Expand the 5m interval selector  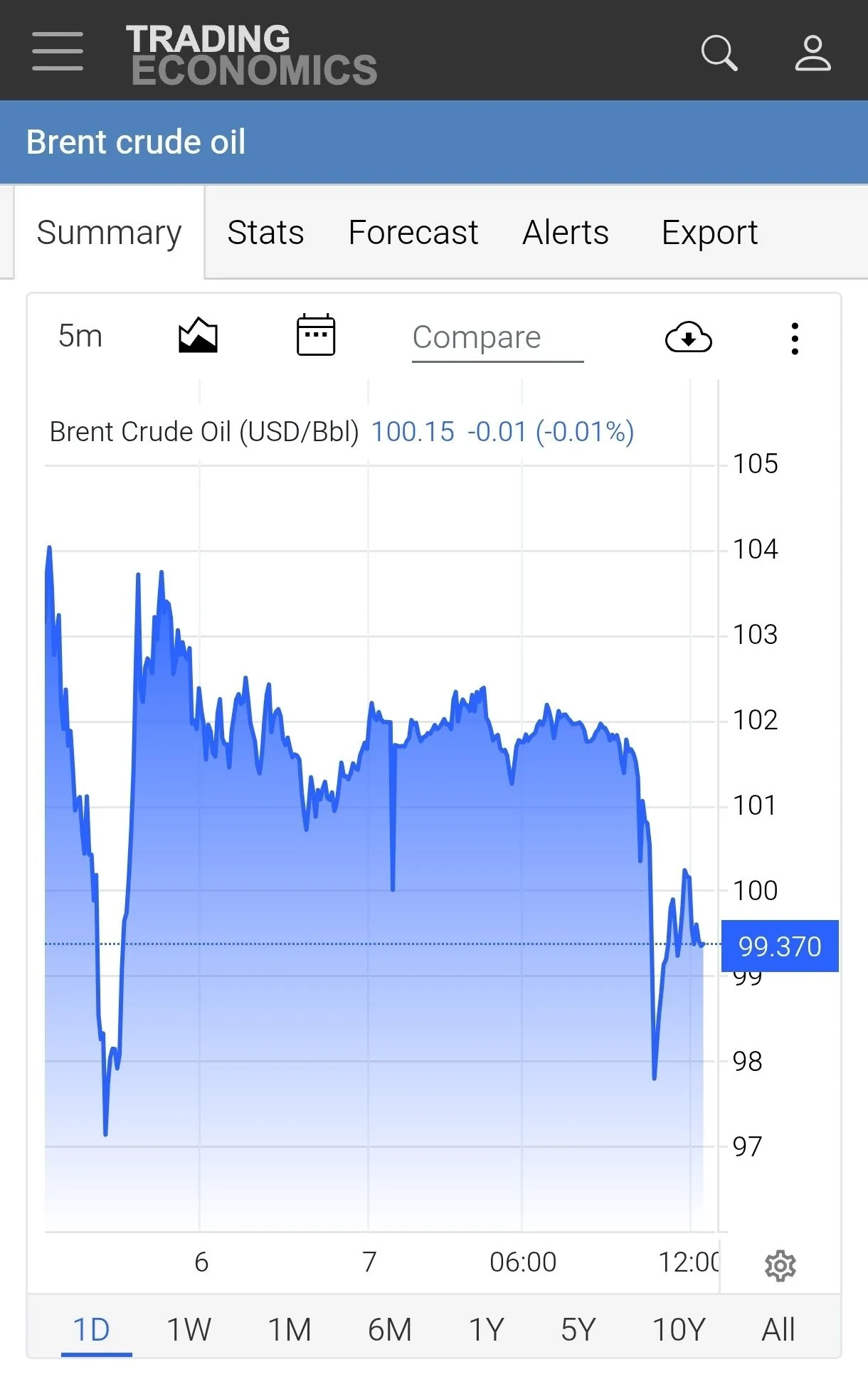80,336
